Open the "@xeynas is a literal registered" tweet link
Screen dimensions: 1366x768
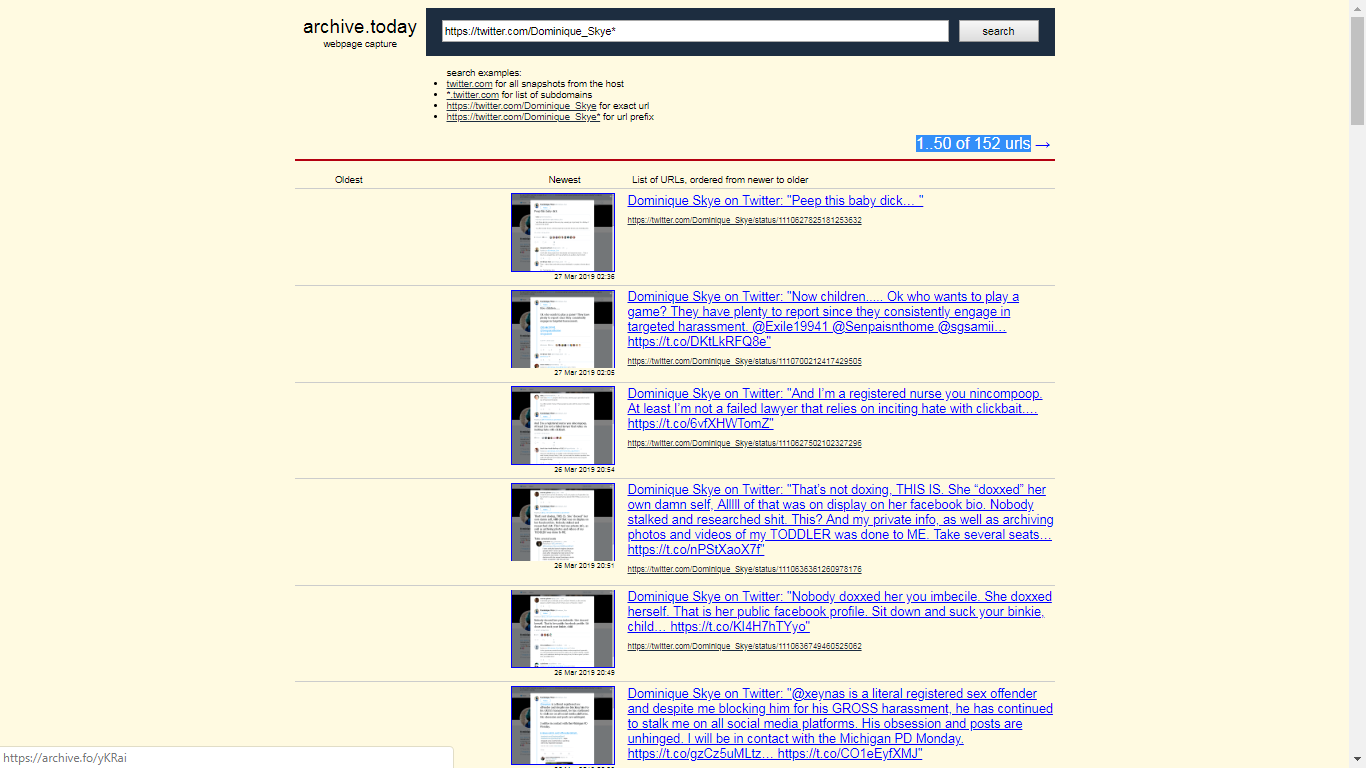click(x=840, y=724)
